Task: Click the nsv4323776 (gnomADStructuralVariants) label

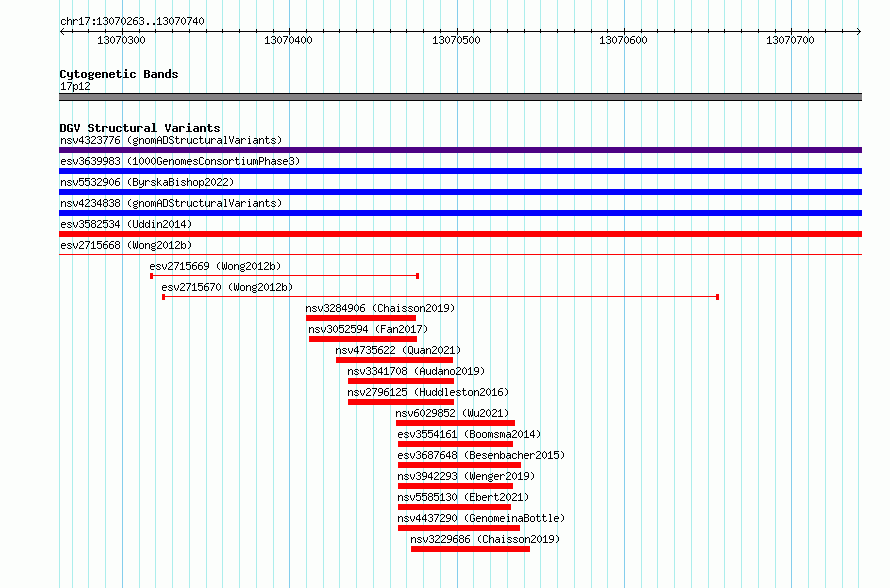Action: [171, 140]
